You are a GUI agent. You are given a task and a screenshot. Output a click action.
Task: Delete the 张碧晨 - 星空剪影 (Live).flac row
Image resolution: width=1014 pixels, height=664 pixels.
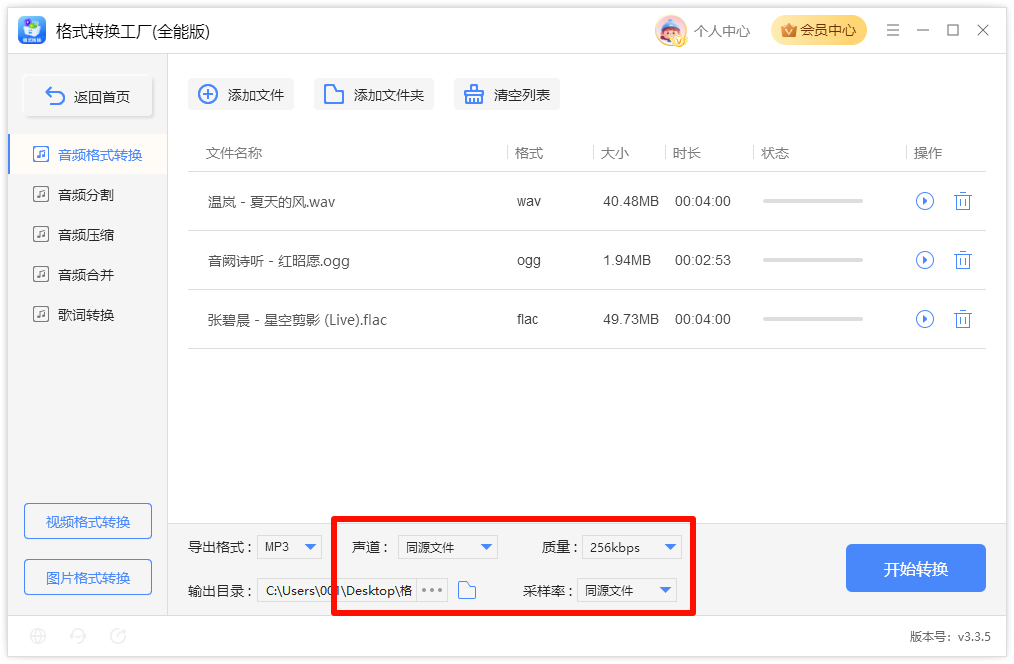click(962, 319)
